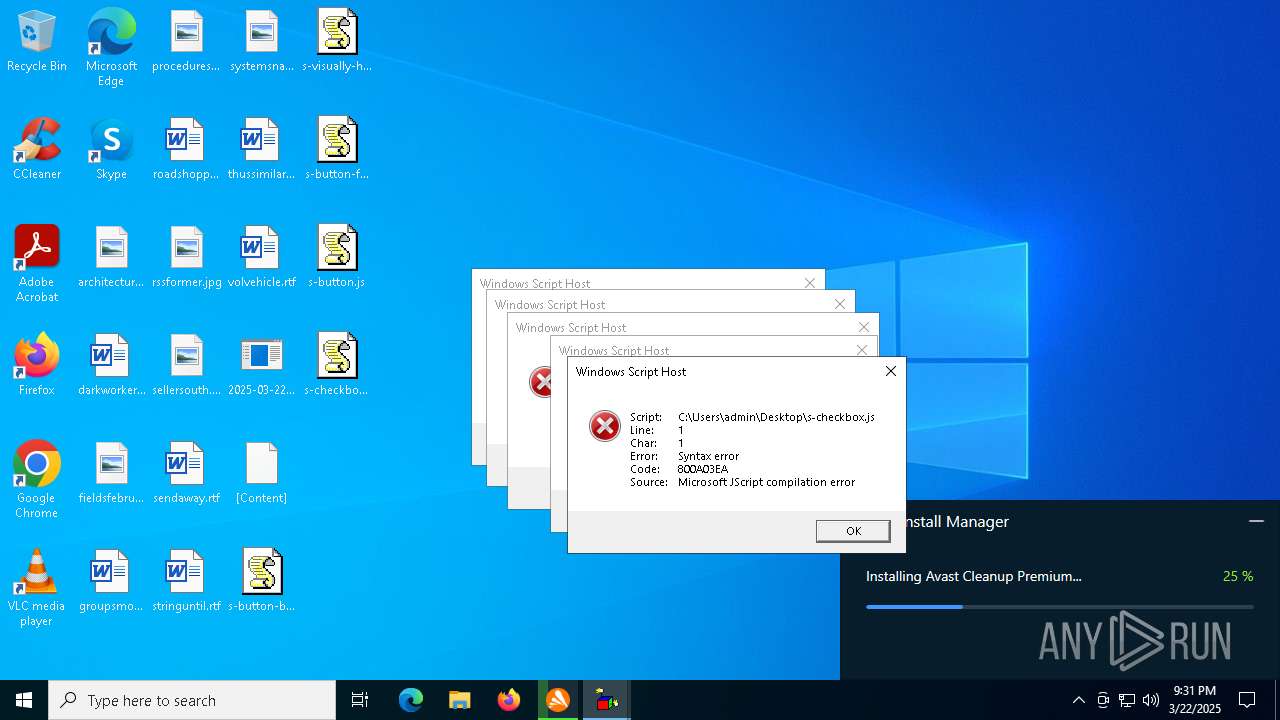
Task: Click the error code 800A03EA text
Action: tap(703, 469)
